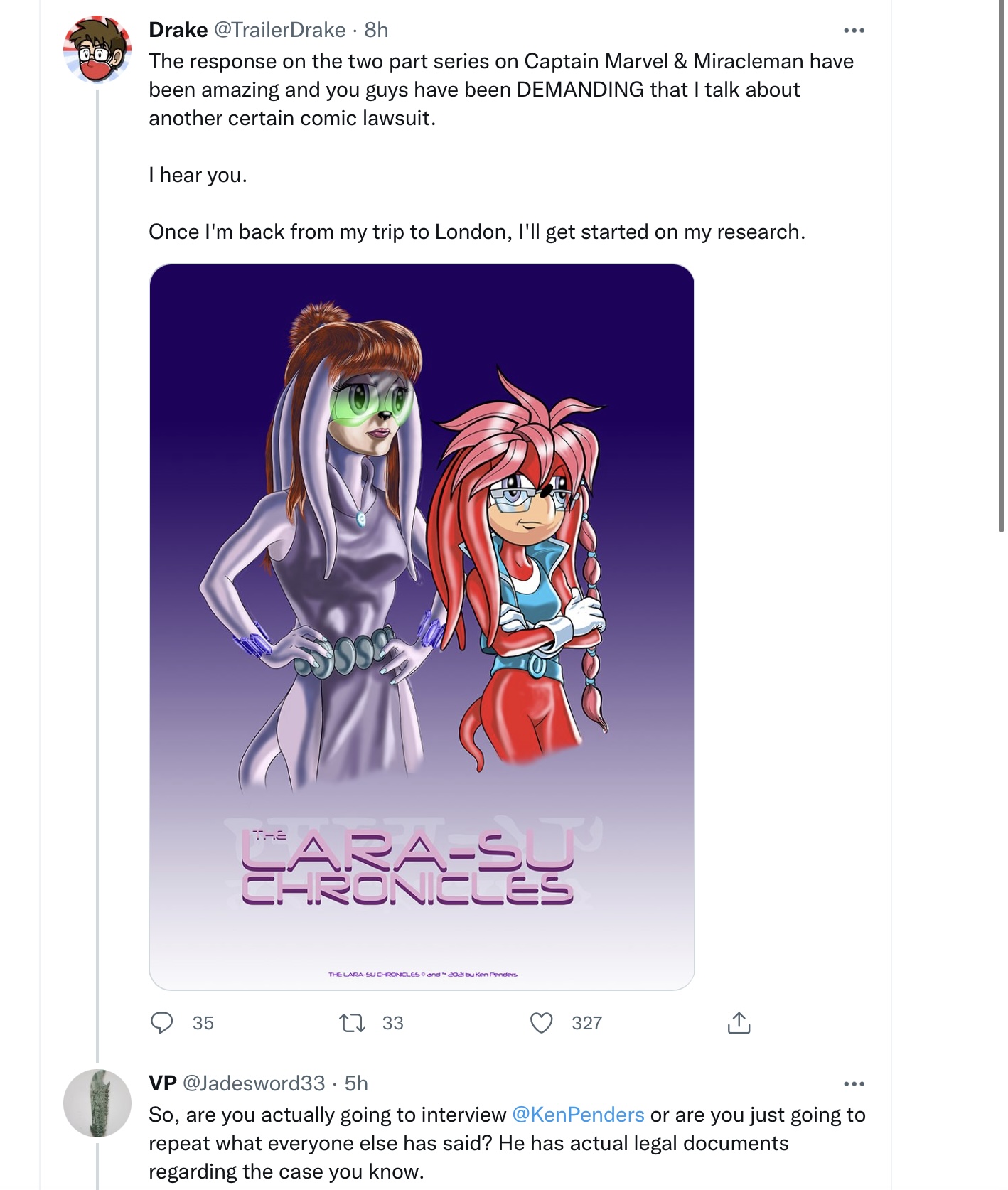1008x1190 pixels.
Task: Open the @Jadesword33 handle
Action: 254,1083
